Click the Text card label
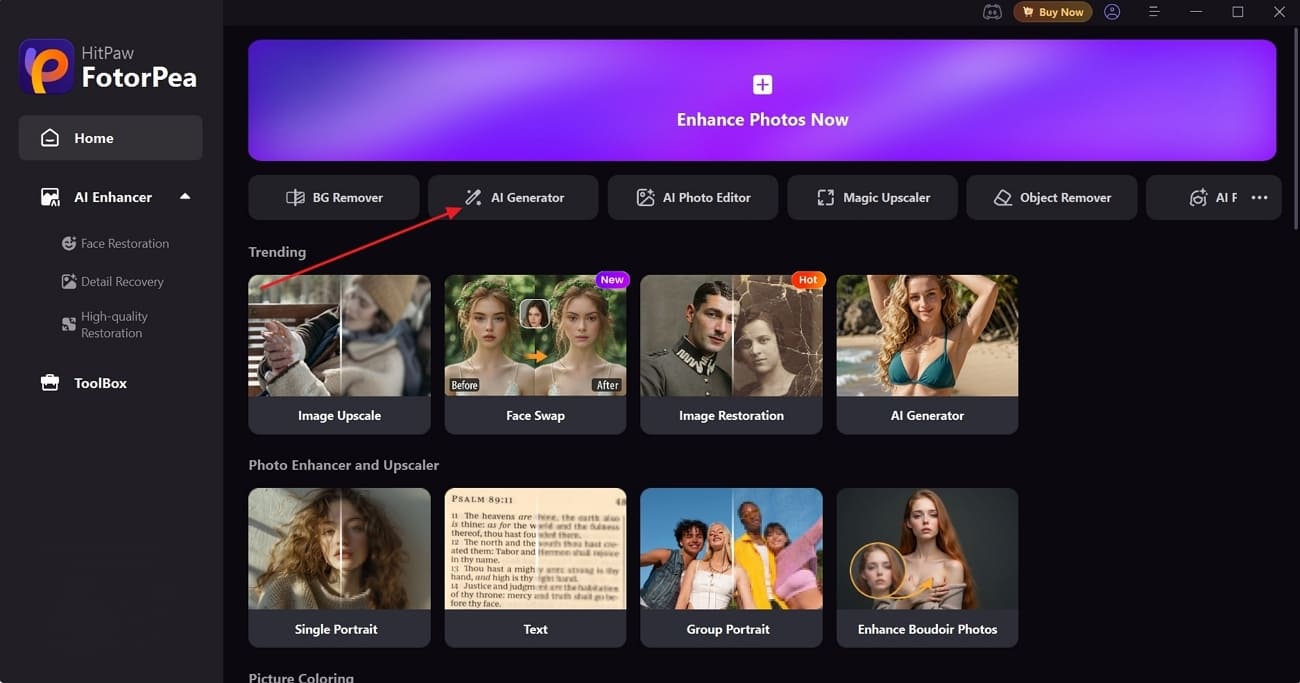1300x683 pixels. [x=535, y=629]
